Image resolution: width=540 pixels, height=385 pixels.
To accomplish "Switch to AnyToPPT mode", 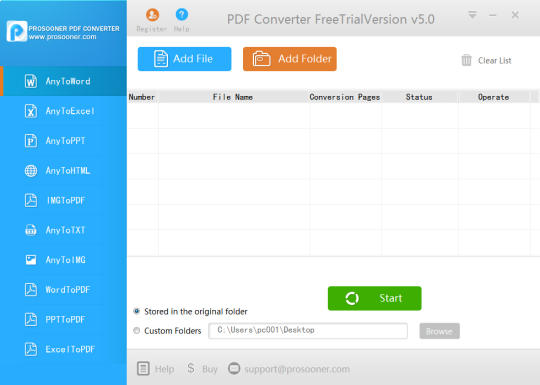I will pos(63,141).
